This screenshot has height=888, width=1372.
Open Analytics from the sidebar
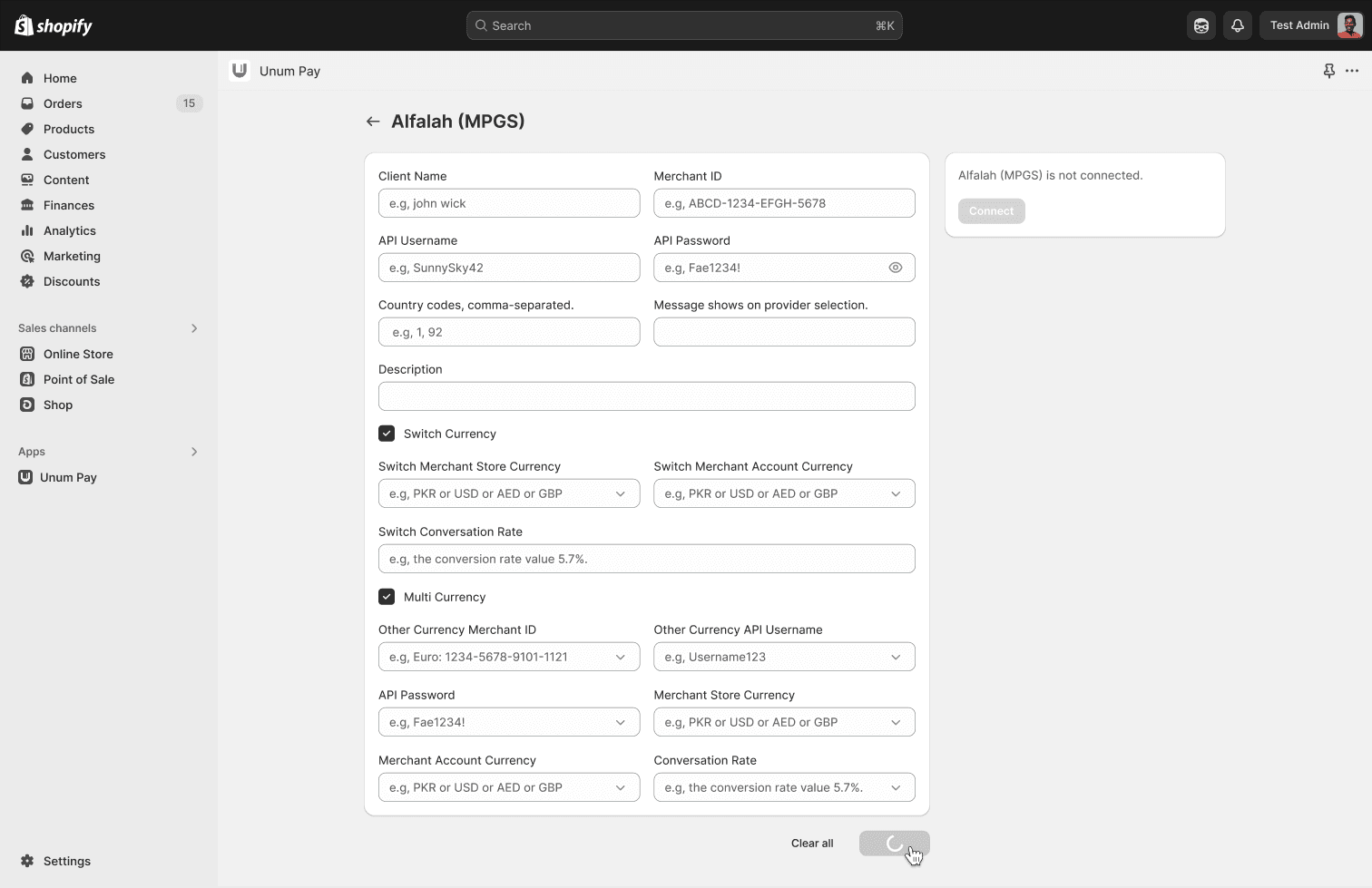tap(69, 230)
